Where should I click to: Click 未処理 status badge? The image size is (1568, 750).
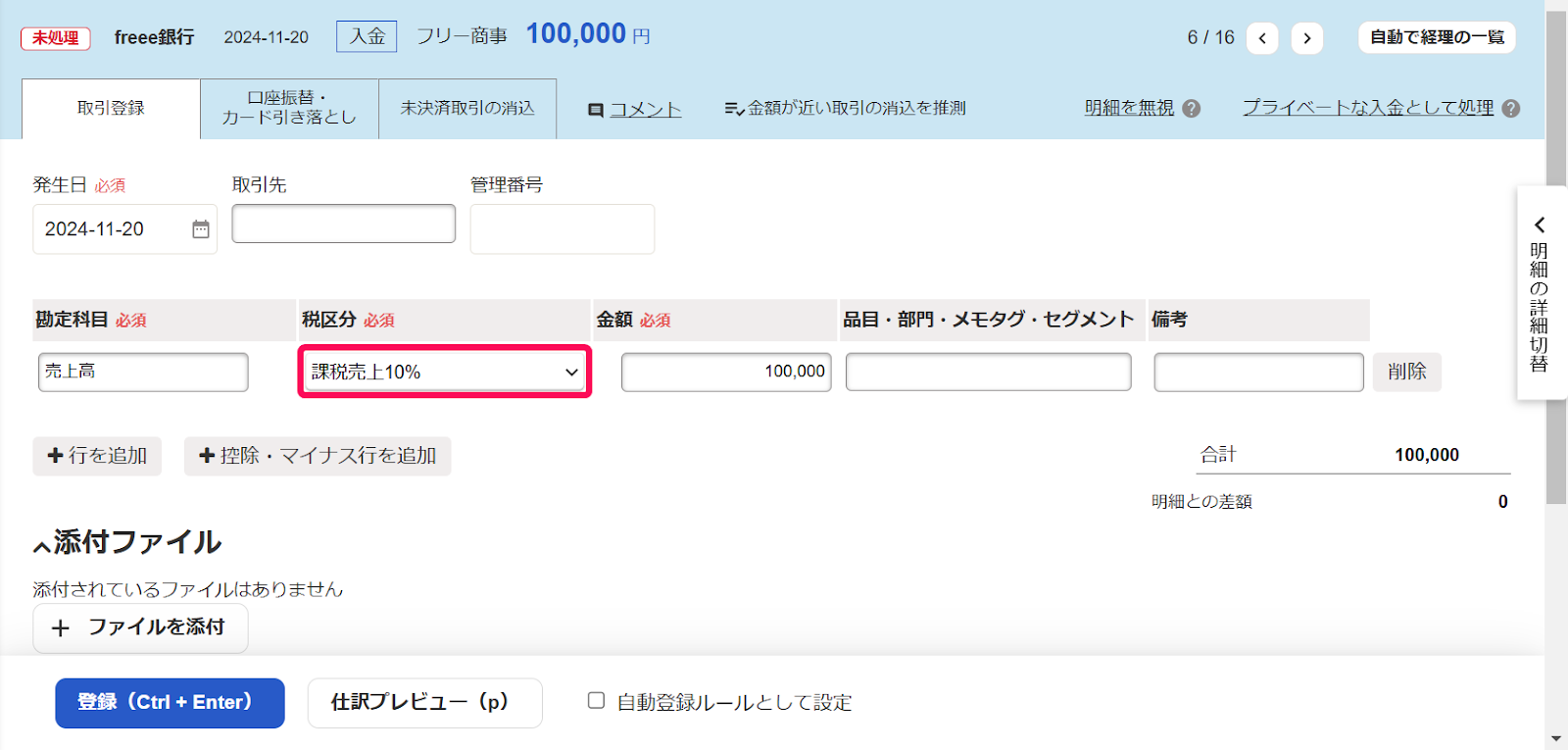56,38
